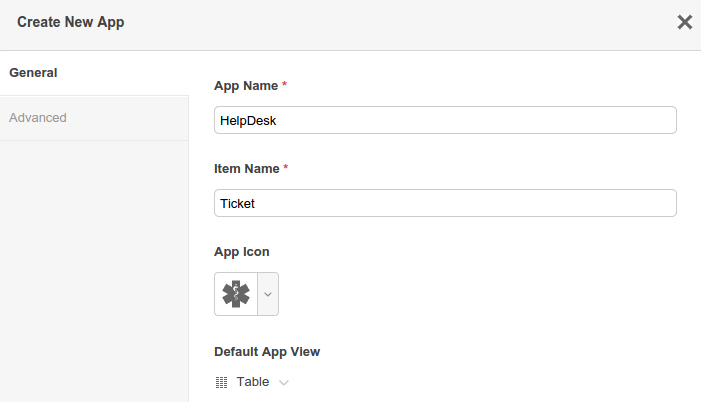
Task: Click the App Name input field
Action: (x=445, y=120)
